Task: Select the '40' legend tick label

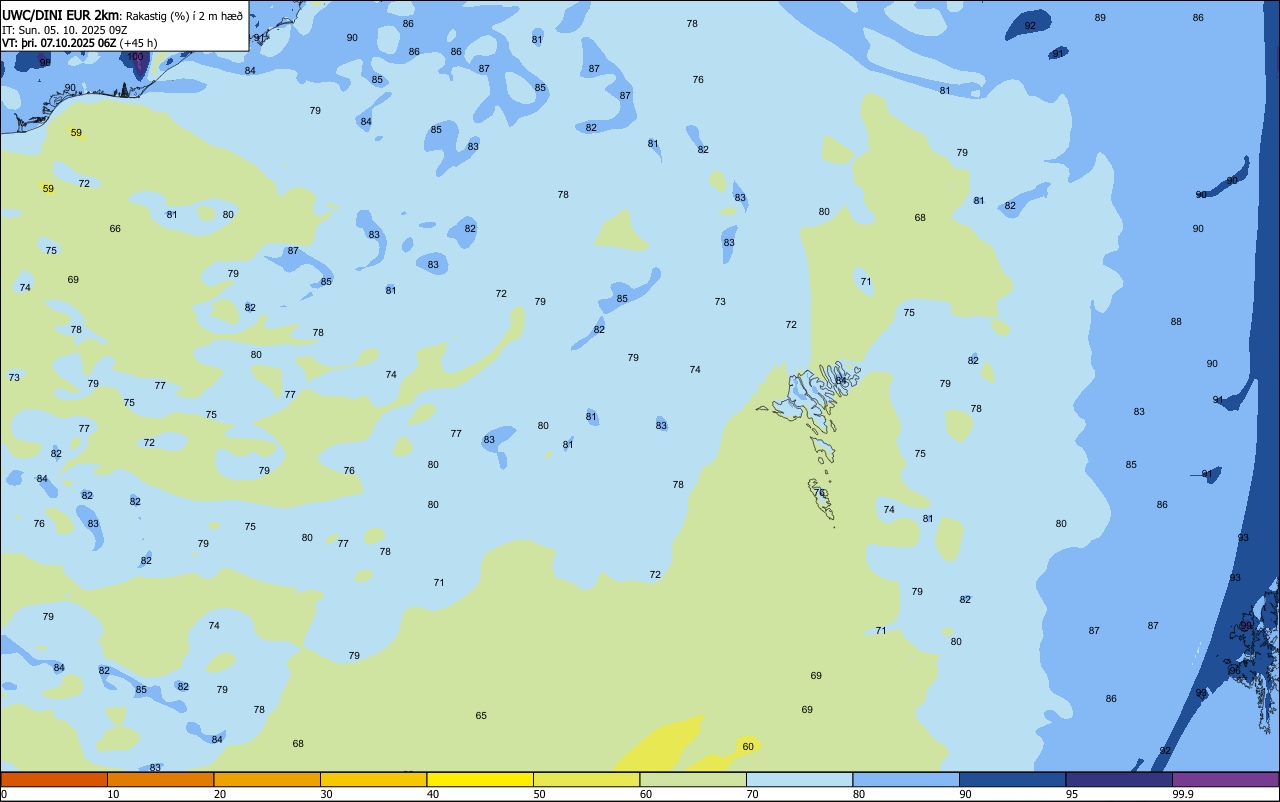Action: pos(433,794)
